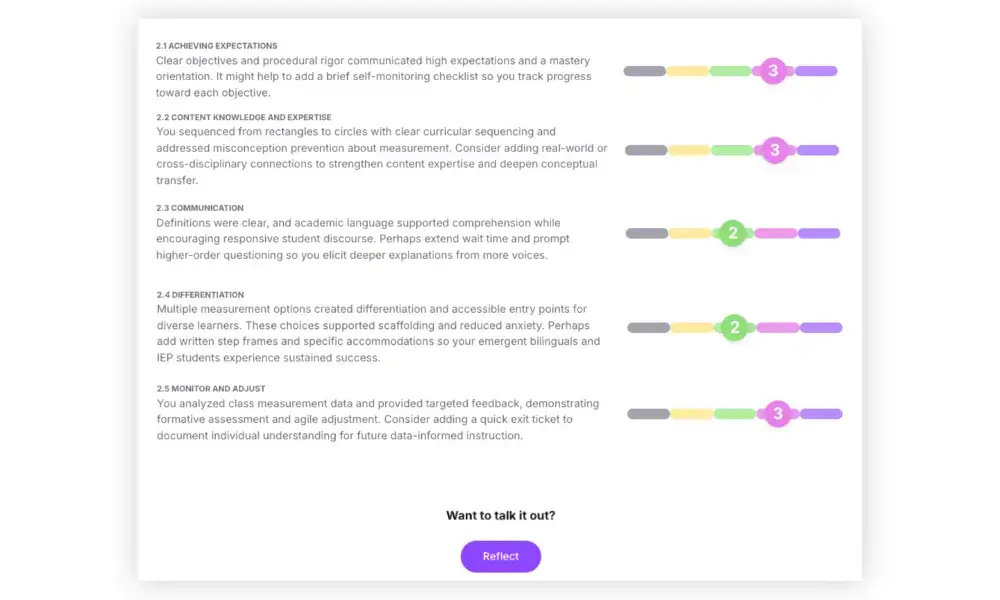Click the pink rating bubble for Achieving Expectations

[773, 70]
